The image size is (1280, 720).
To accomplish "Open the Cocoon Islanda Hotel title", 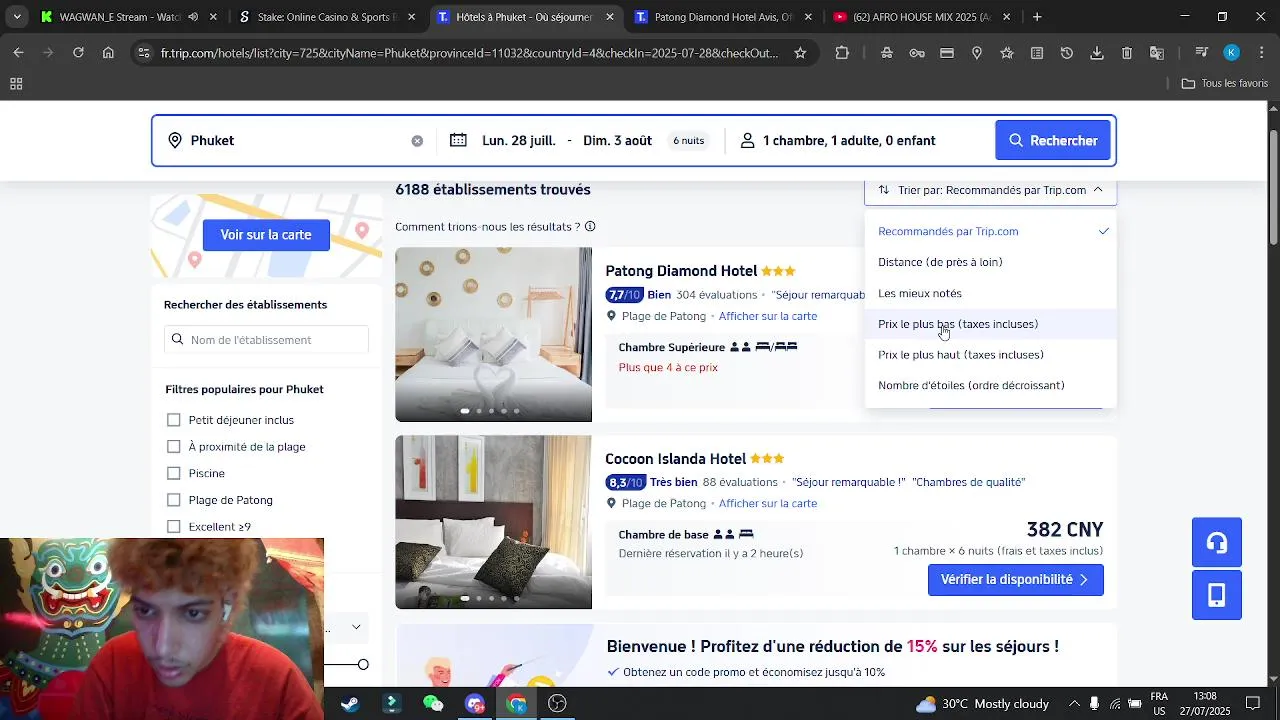I will pos(675,459).
